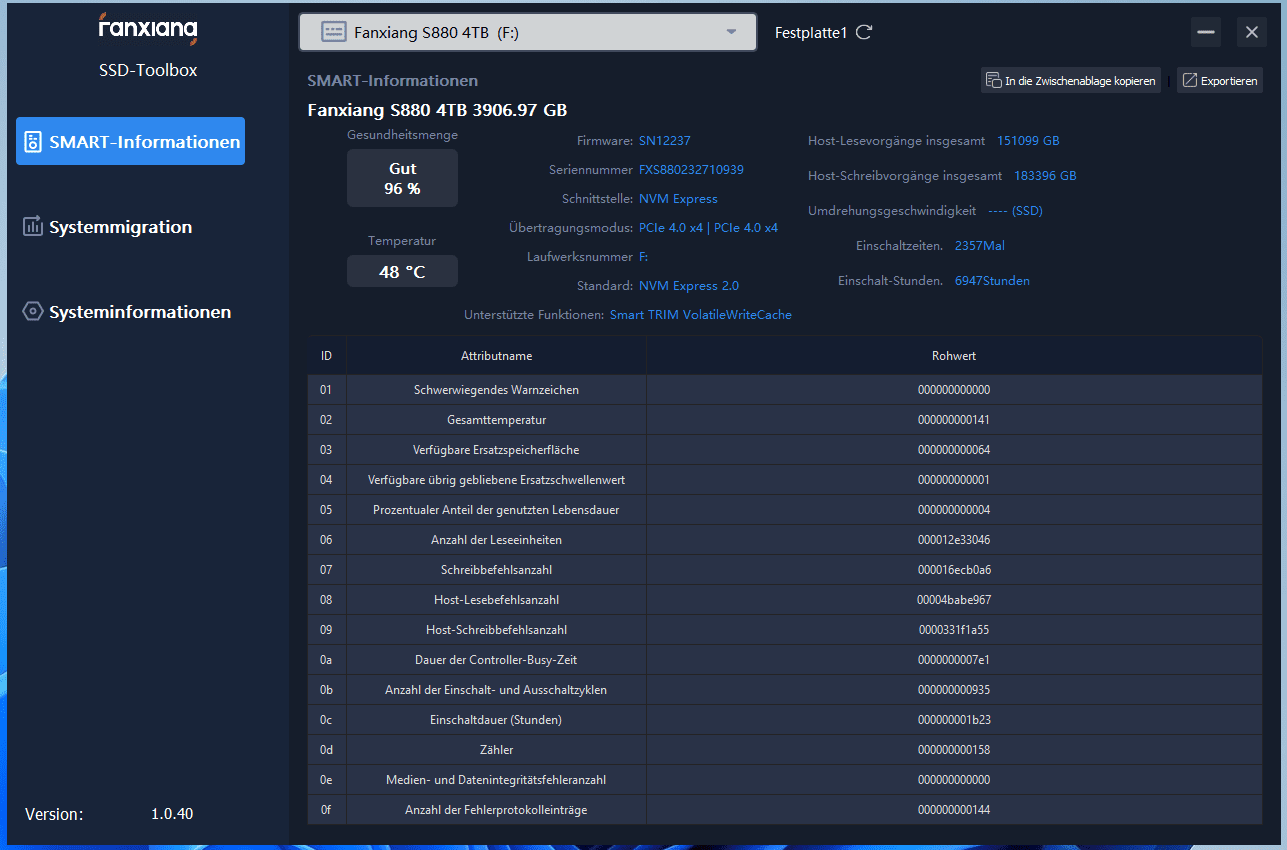1287x850 pixels.
Task: Click firmware value SN12237
Action: pyautogui.click(x=665, y=141)
